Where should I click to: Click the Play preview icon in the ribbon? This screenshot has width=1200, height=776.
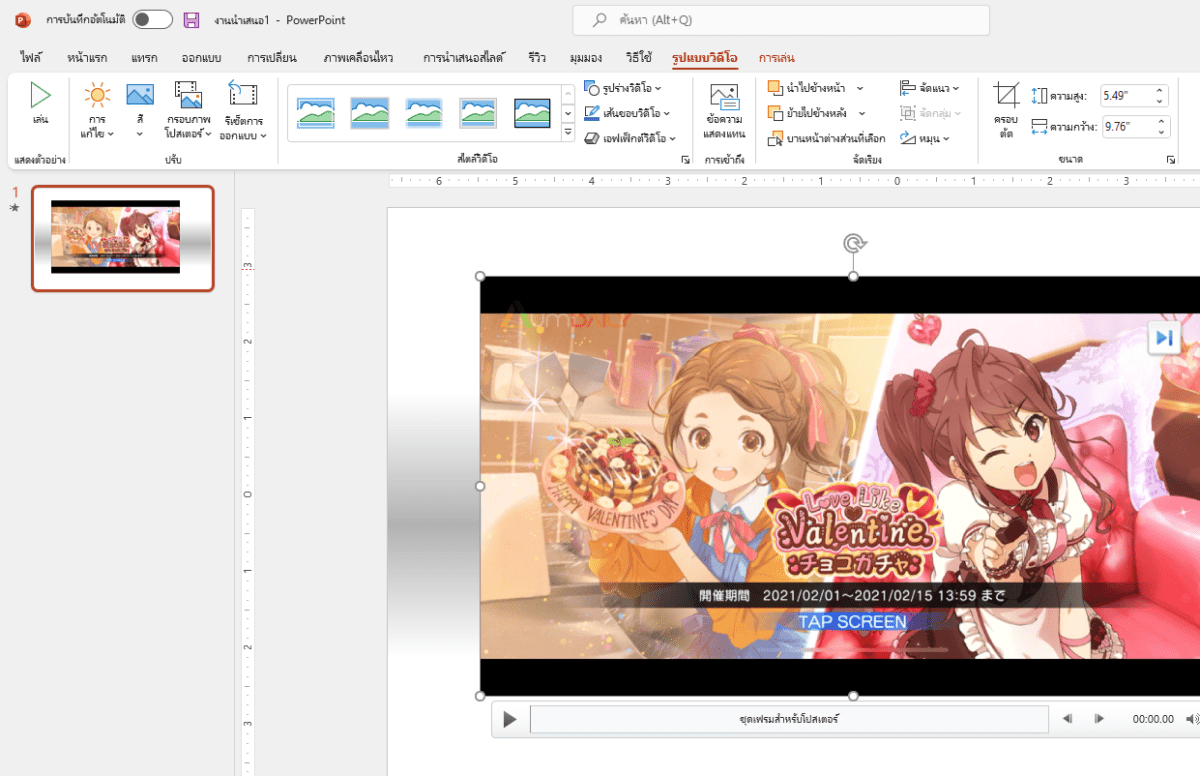[x=40, y=96]
